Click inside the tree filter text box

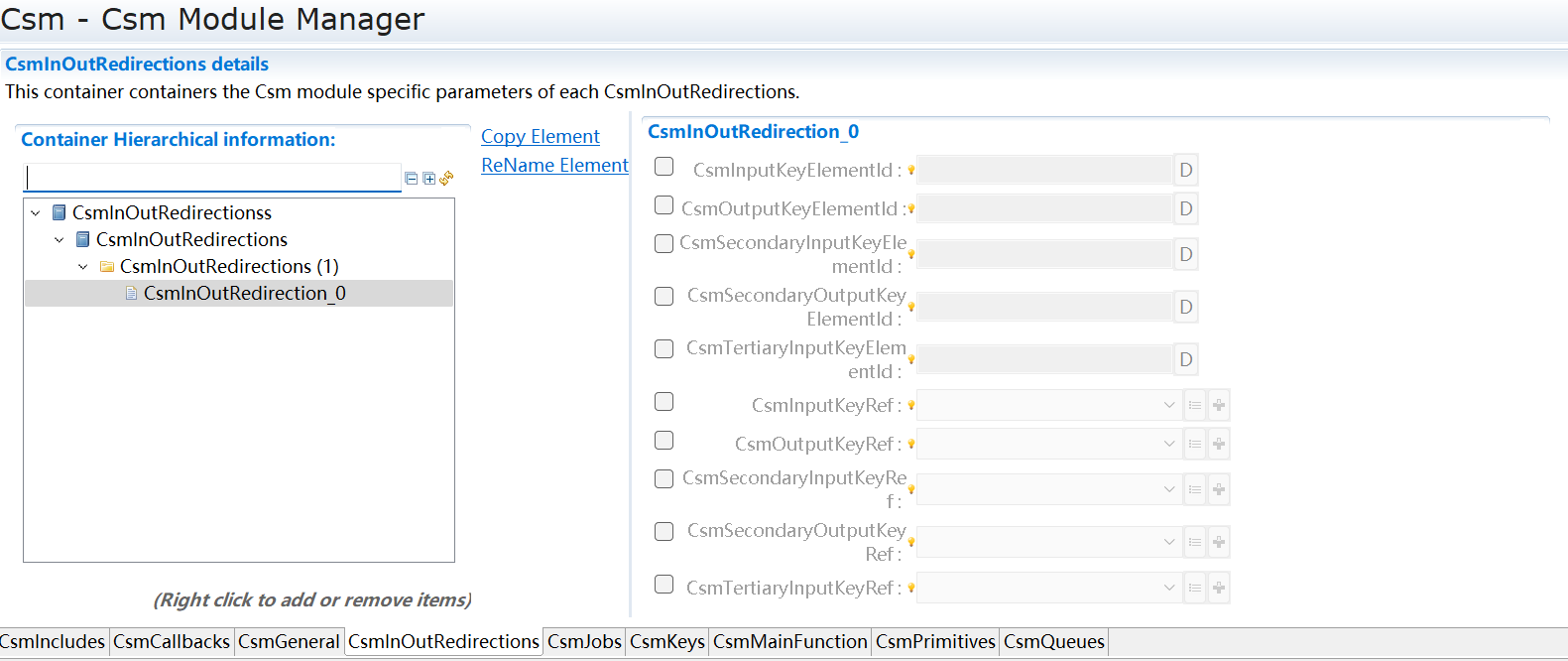pos(212,177)
